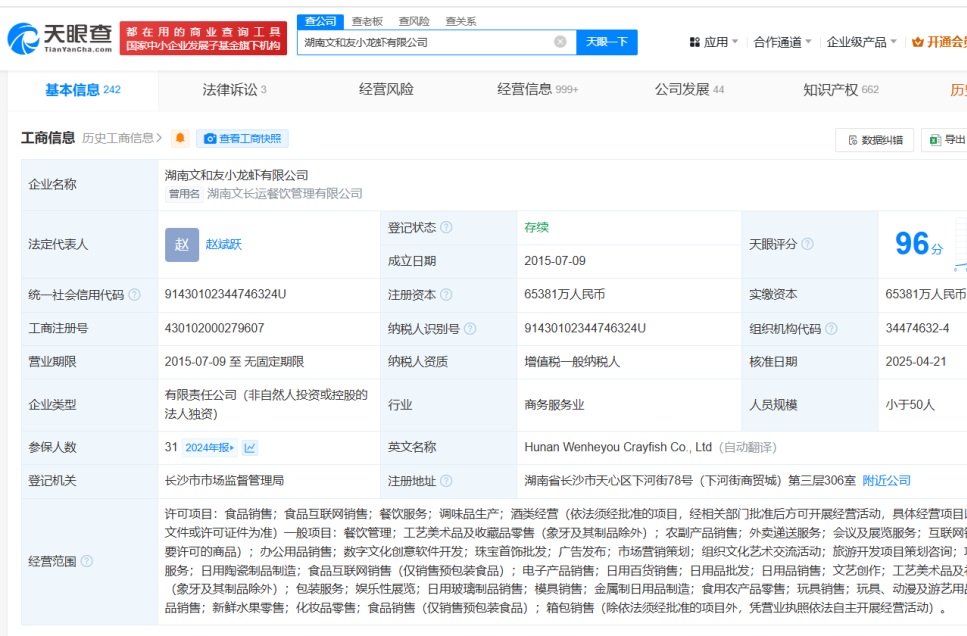Click the 天眼一下 search button
967x636 pixels.
coord(607,42)
